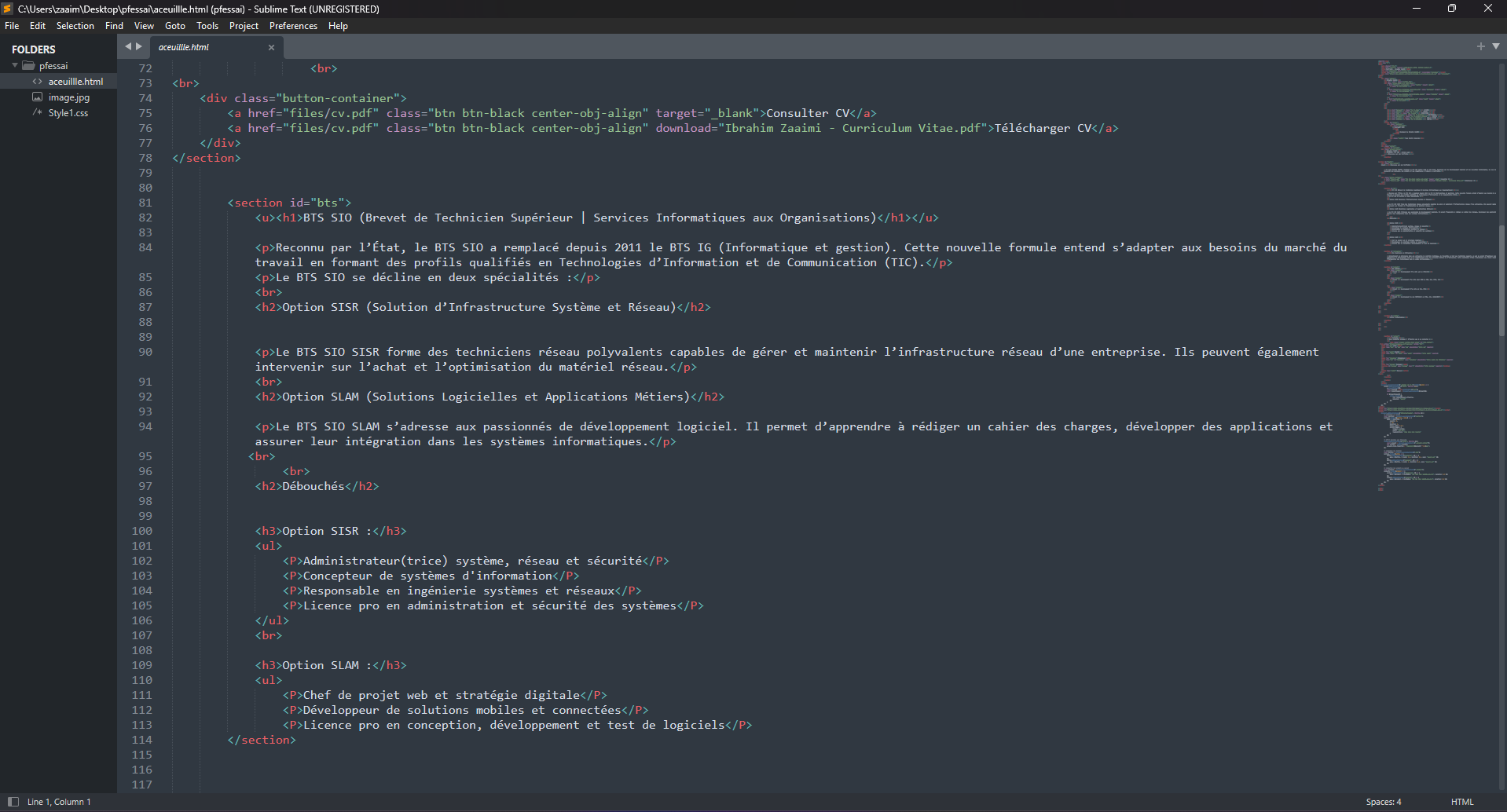The width and height of the screenshot is (1507, 812).
Task: Close the aceuillle.html tab
Action: (x=271, y=47)
